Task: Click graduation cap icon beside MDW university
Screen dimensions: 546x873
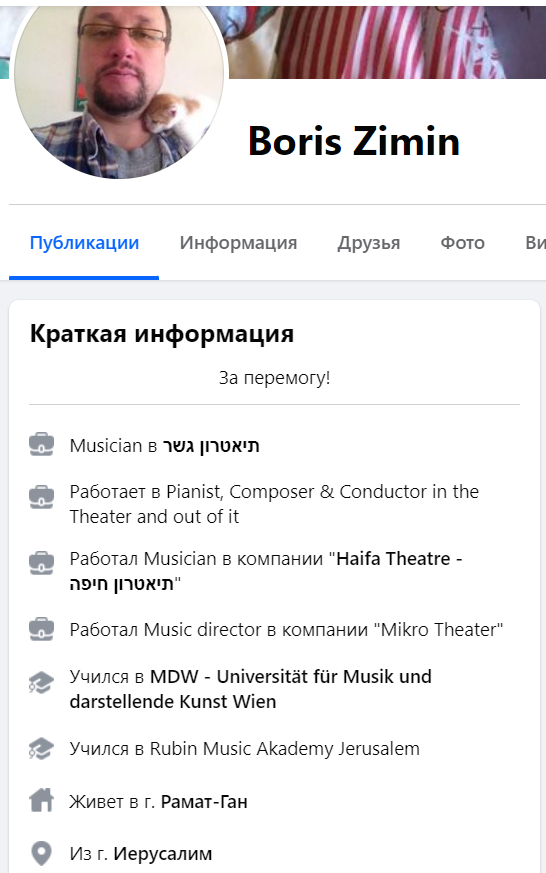Action: pos(42,682)
